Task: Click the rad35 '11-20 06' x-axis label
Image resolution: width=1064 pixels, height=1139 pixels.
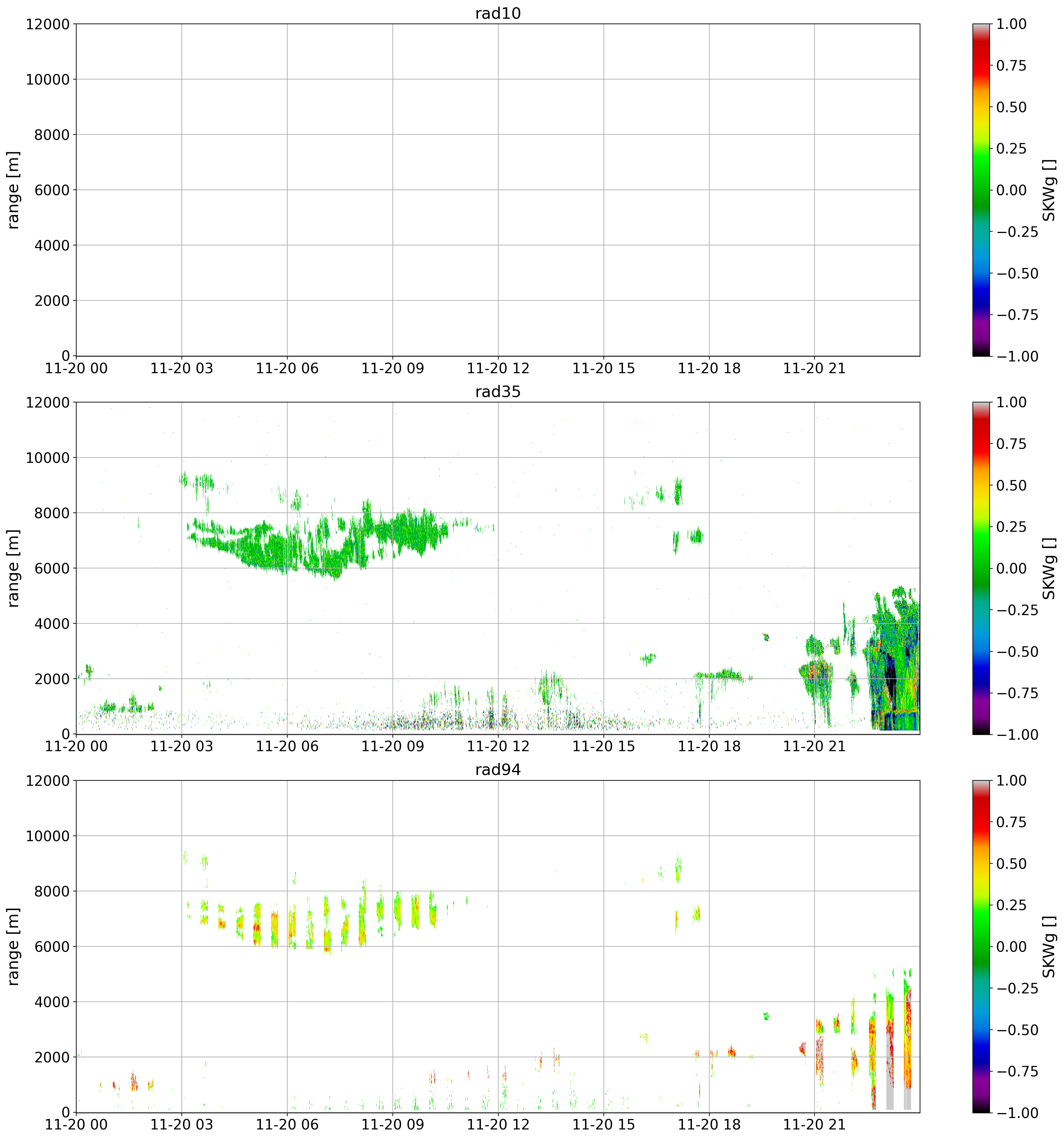Action: [287, 746]
